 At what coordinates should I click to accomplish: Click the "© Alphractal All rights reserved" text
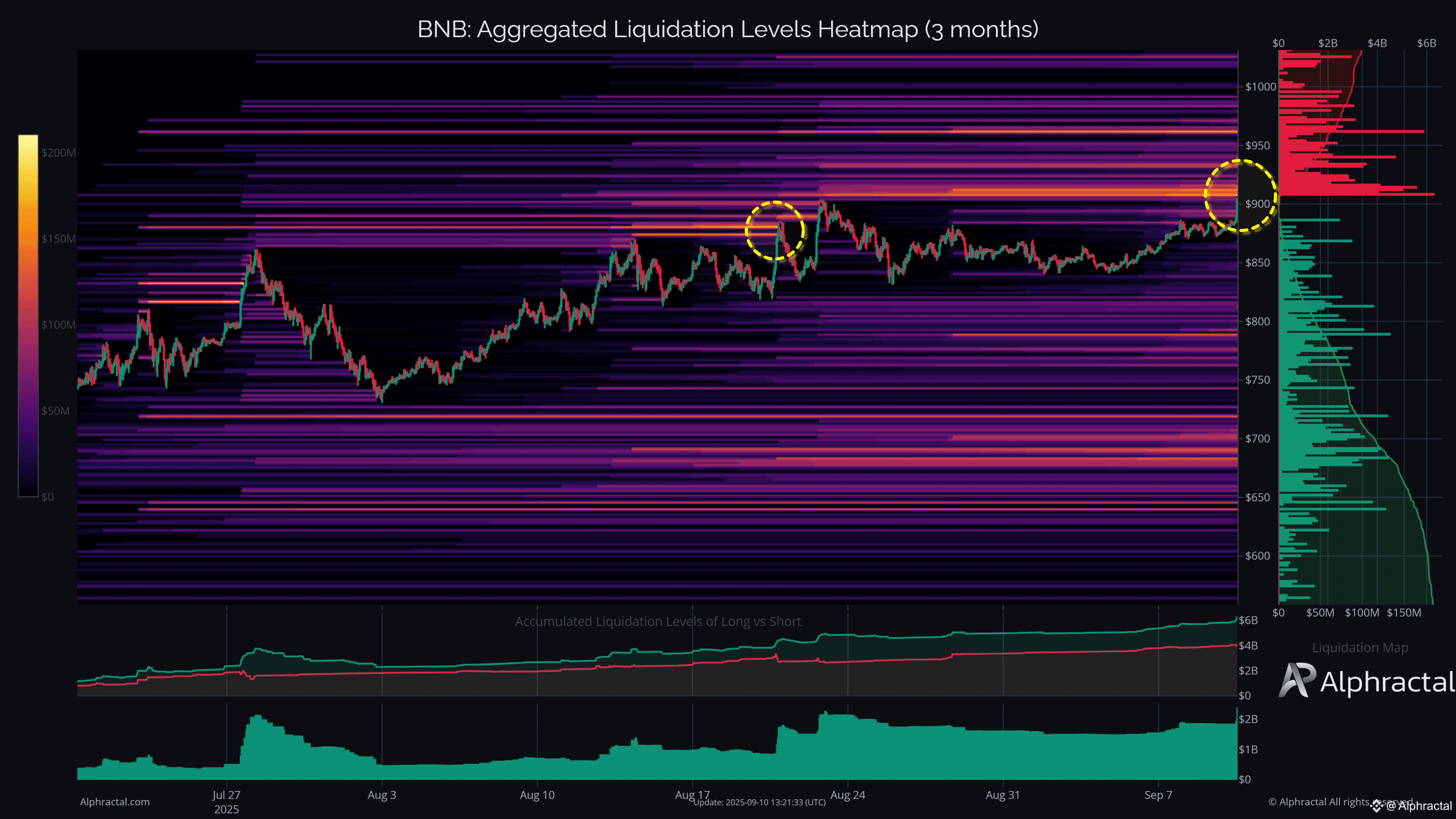point(1340,801)
